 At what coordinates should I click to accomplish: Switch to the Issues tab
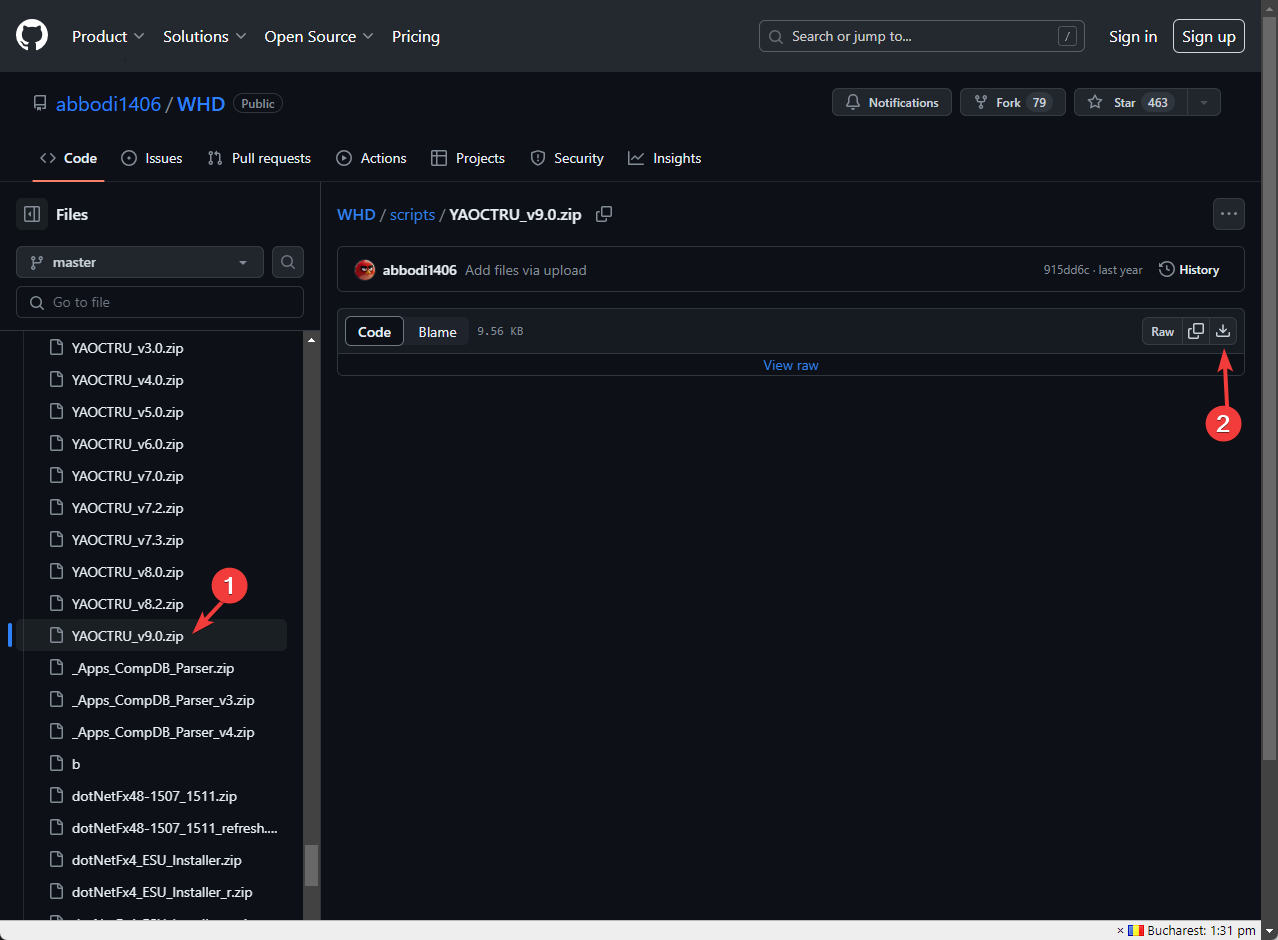(151, 158)
